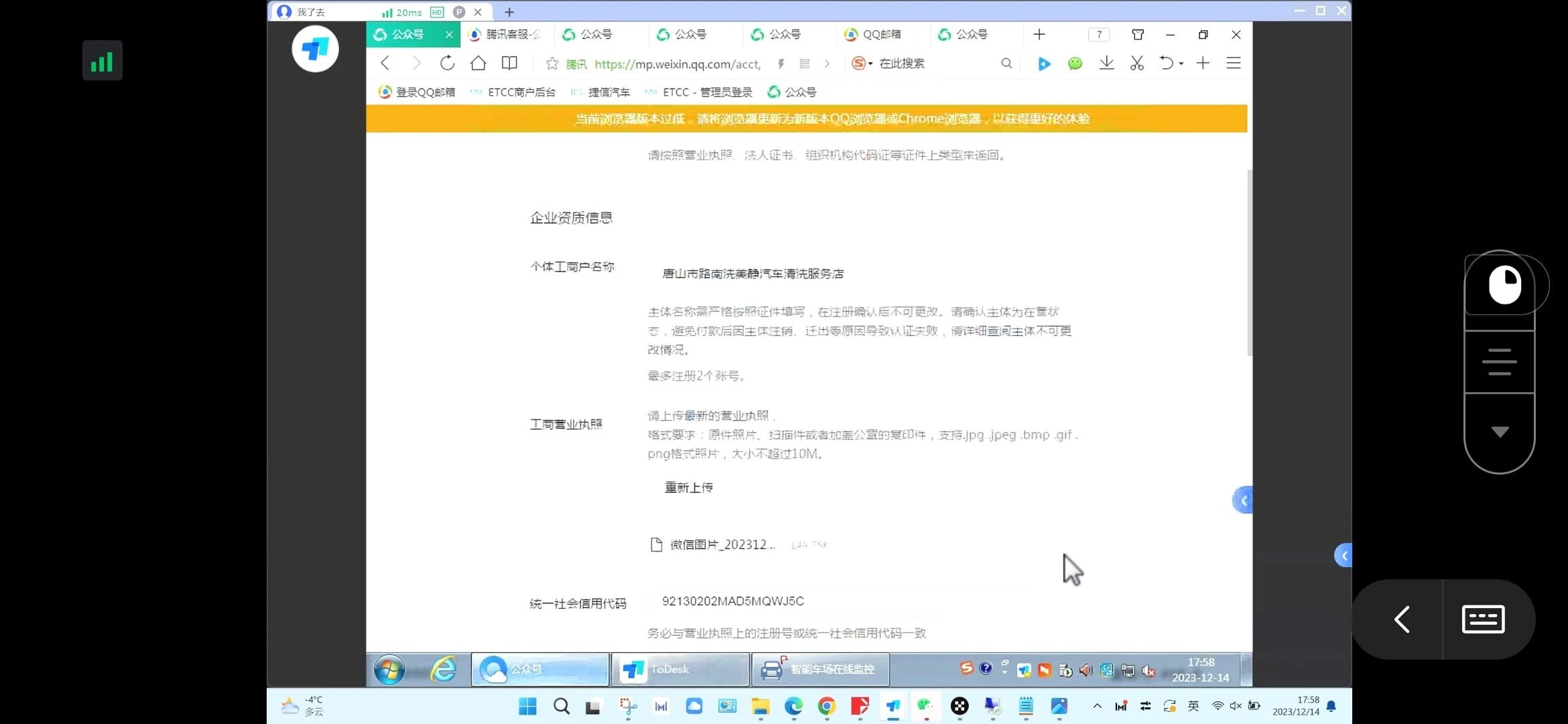
Task: Go to browser home page icon
Action: point(478,63)
